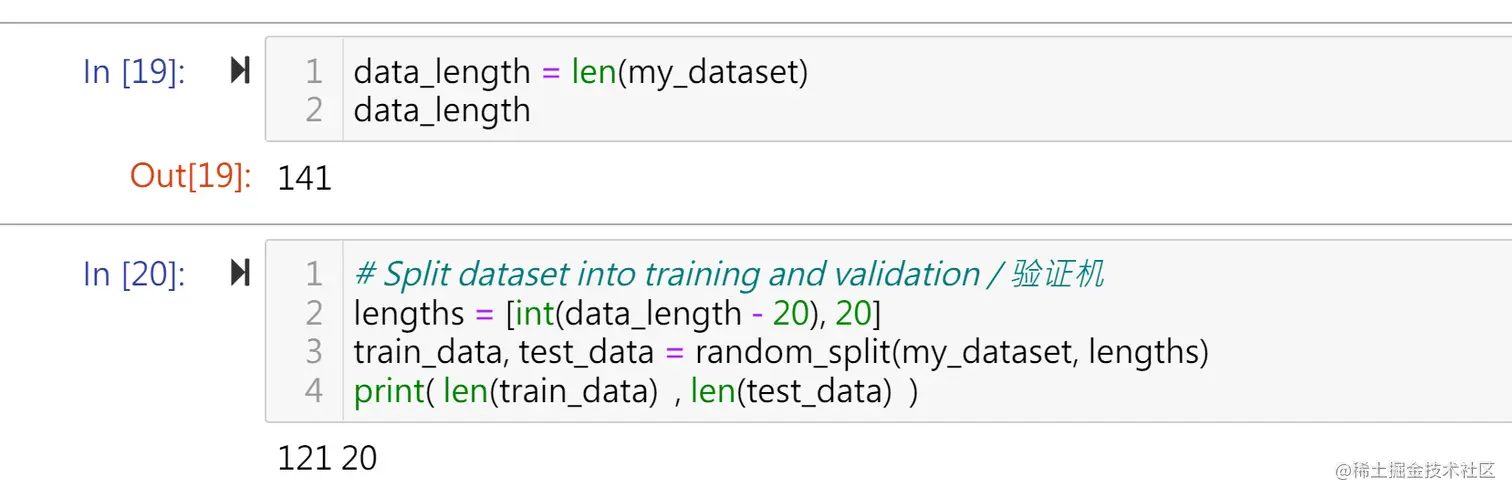1512x497 pixels.
Task: Select the In [20] cell prompt
Action: point(134,274)
